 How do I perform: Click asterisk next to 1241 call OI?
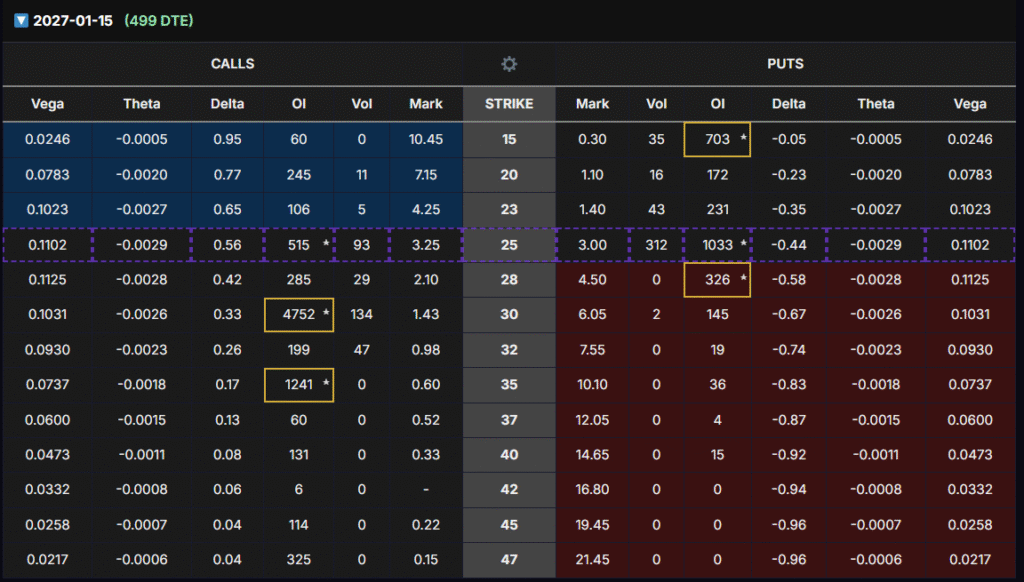pyautogui.click(x=325, y=385)
